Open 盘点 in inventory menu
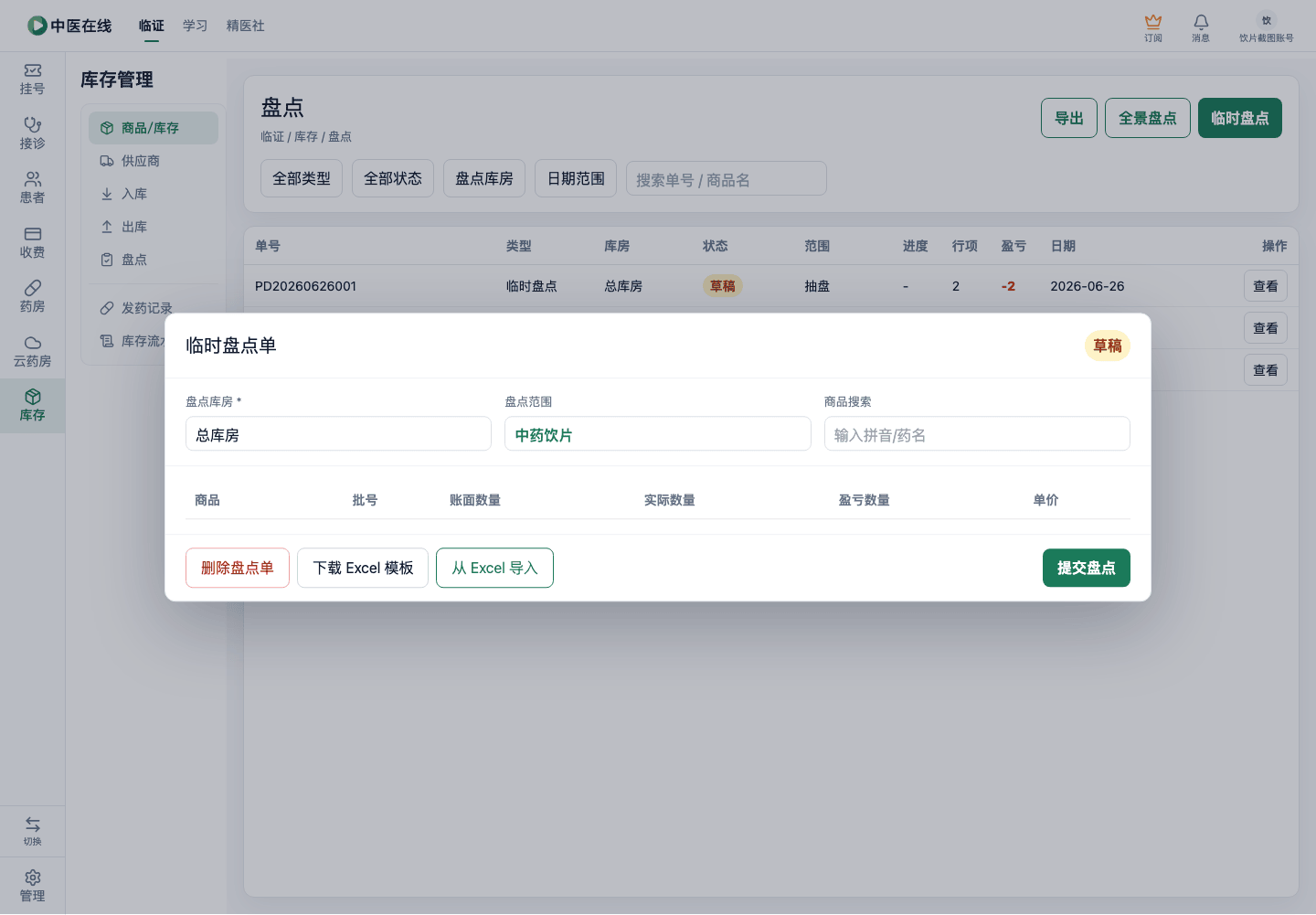Screen dimensions: 1316x915 click(x=154, y=260)
